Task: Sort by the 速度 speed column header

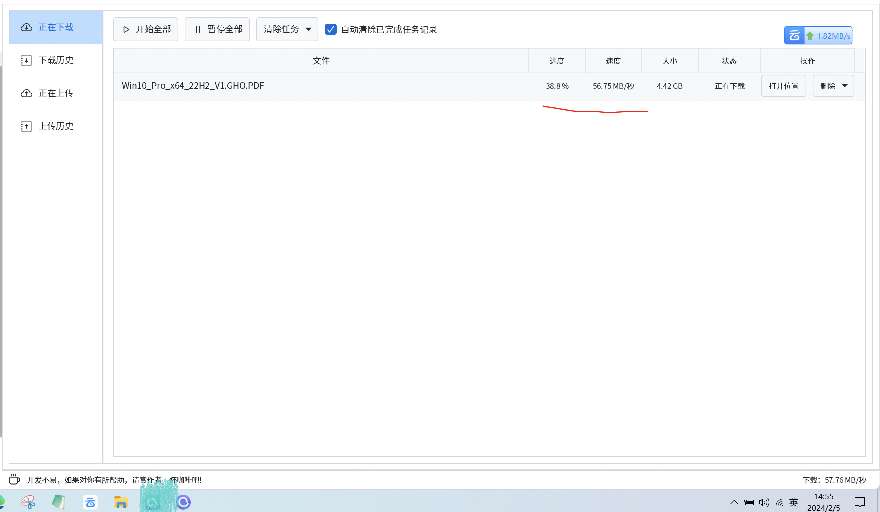Action: pos(613,61)
